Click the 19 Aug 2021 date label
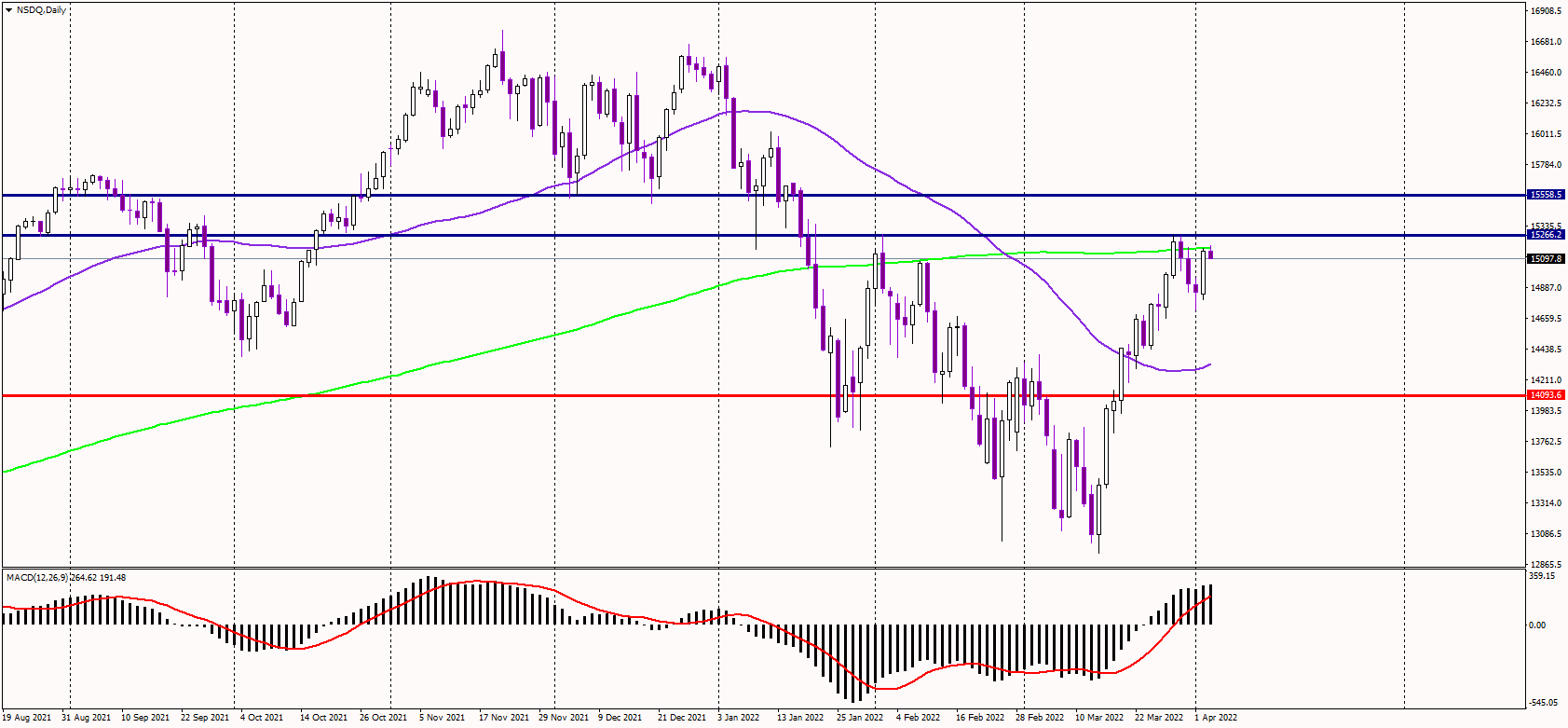Image resolution: width=1568 pixels, height=728 pixels. point(27,718)
